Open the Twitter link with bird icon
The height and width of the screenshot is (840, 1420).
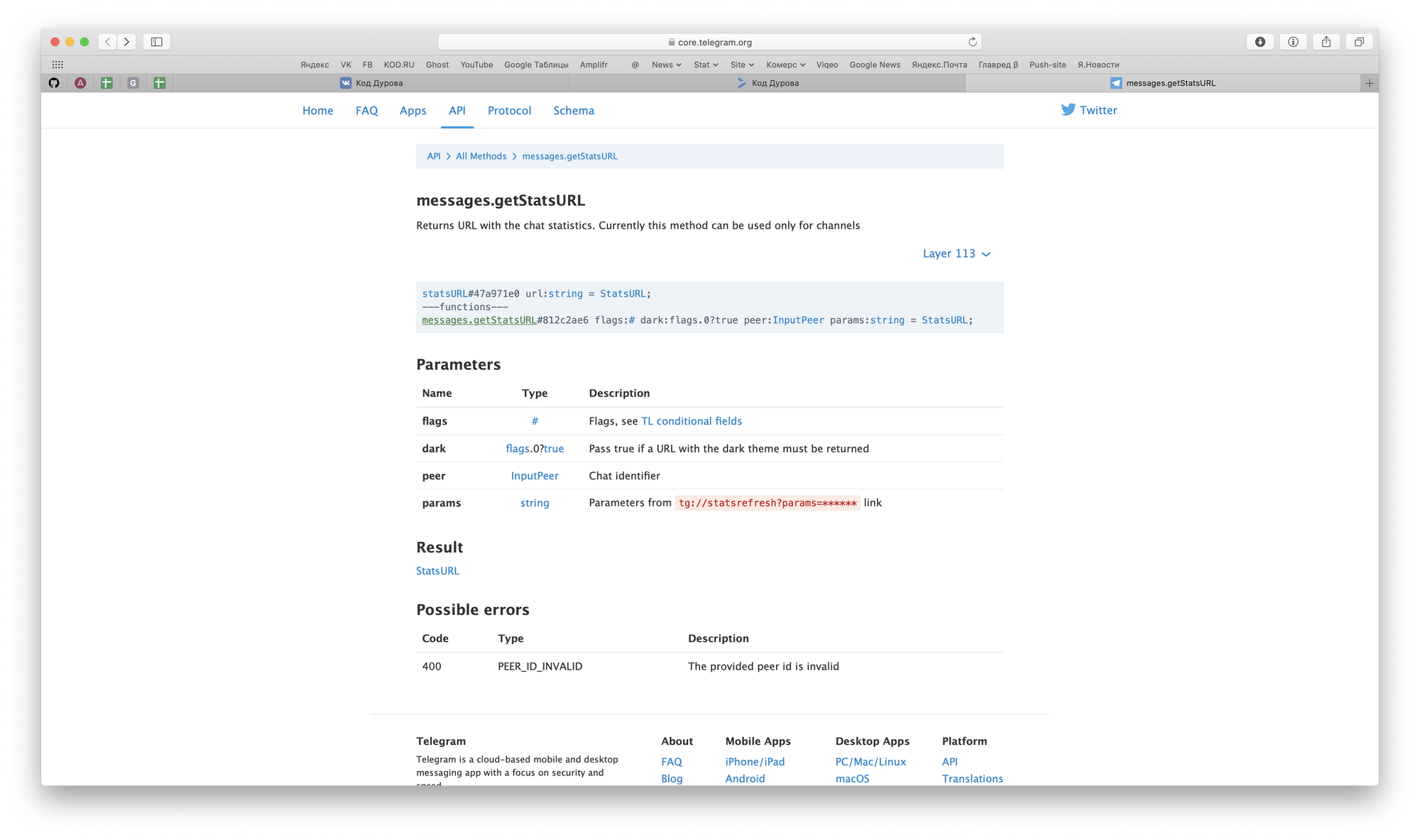coord(1089,110)
